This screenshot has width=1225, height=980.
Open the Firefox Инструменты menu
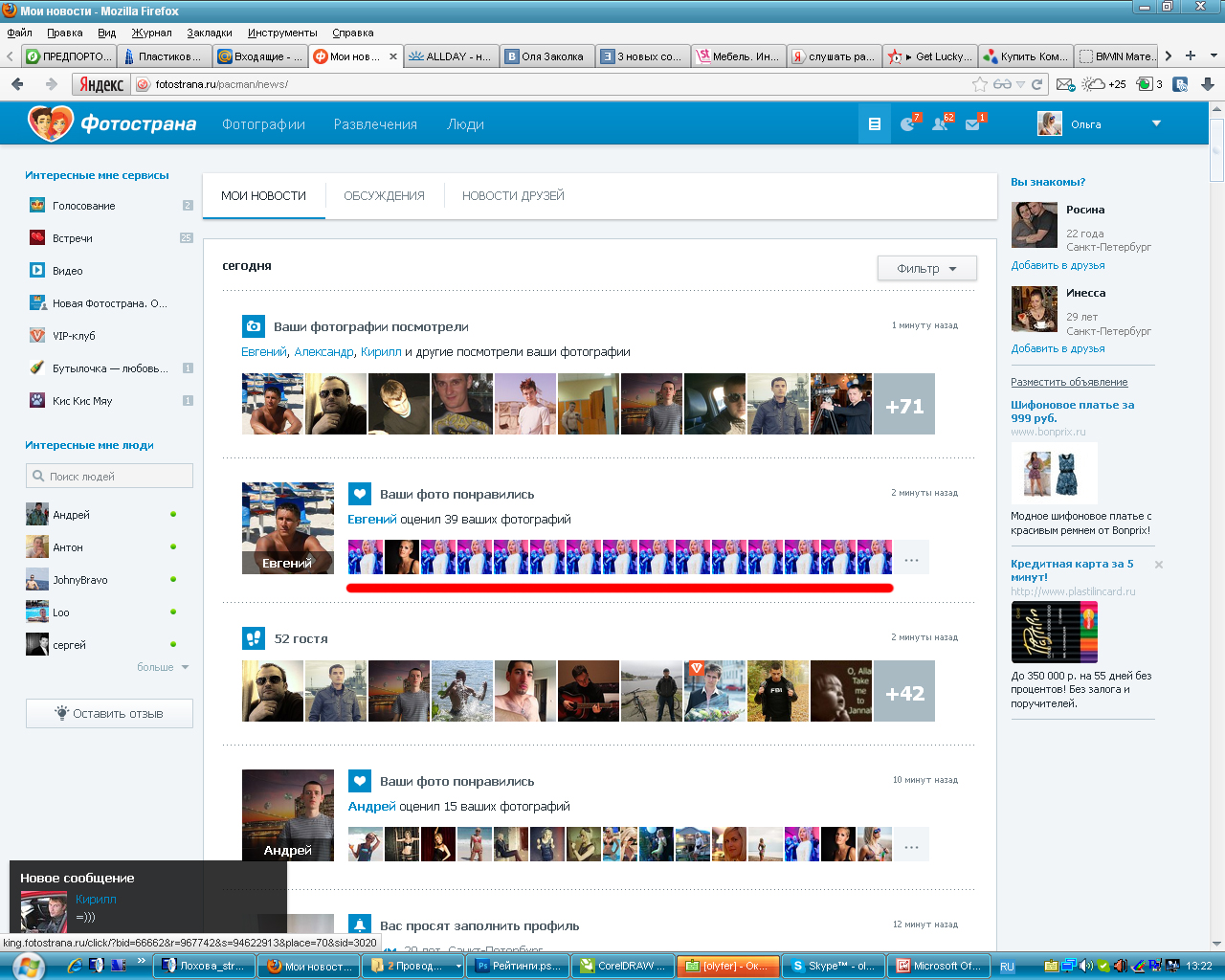click(282, 33)
